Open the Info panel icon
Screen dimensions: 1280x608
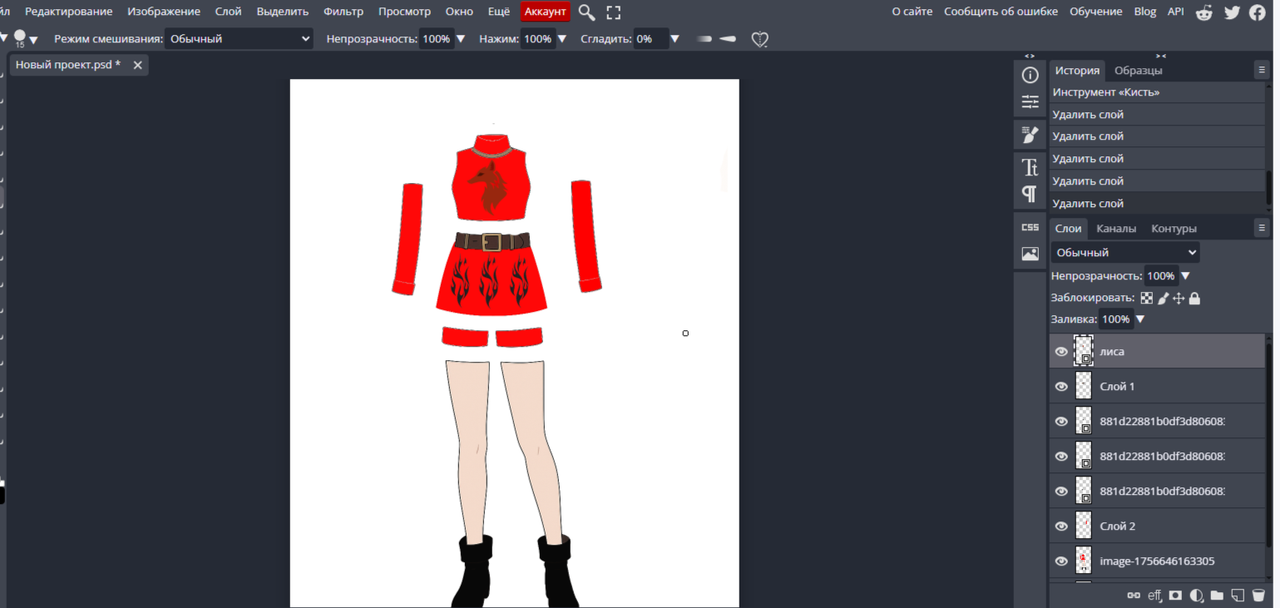1030,75
